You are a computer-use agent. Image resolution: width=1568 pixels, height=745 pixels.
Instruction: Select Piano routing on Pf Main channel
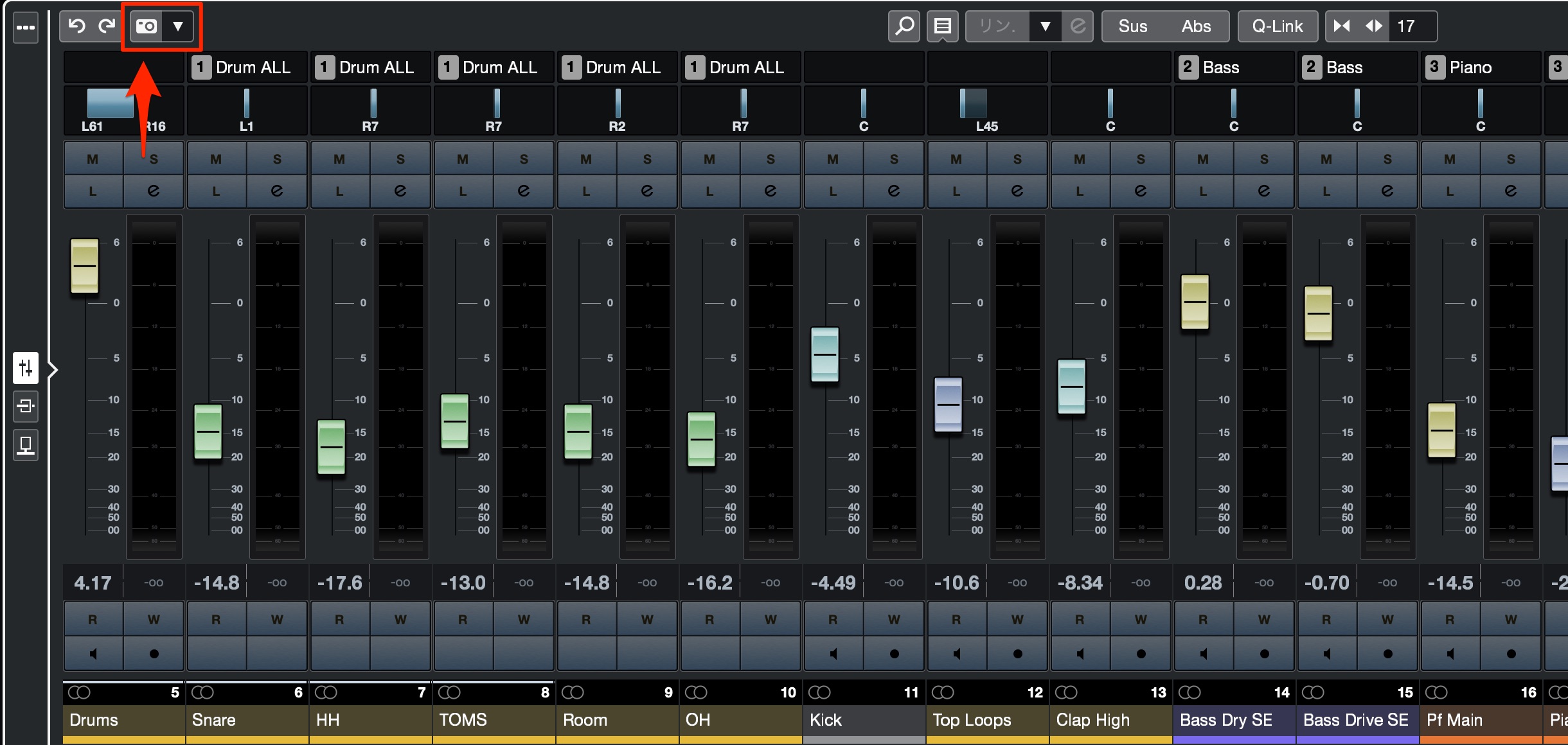[1481, 67]
